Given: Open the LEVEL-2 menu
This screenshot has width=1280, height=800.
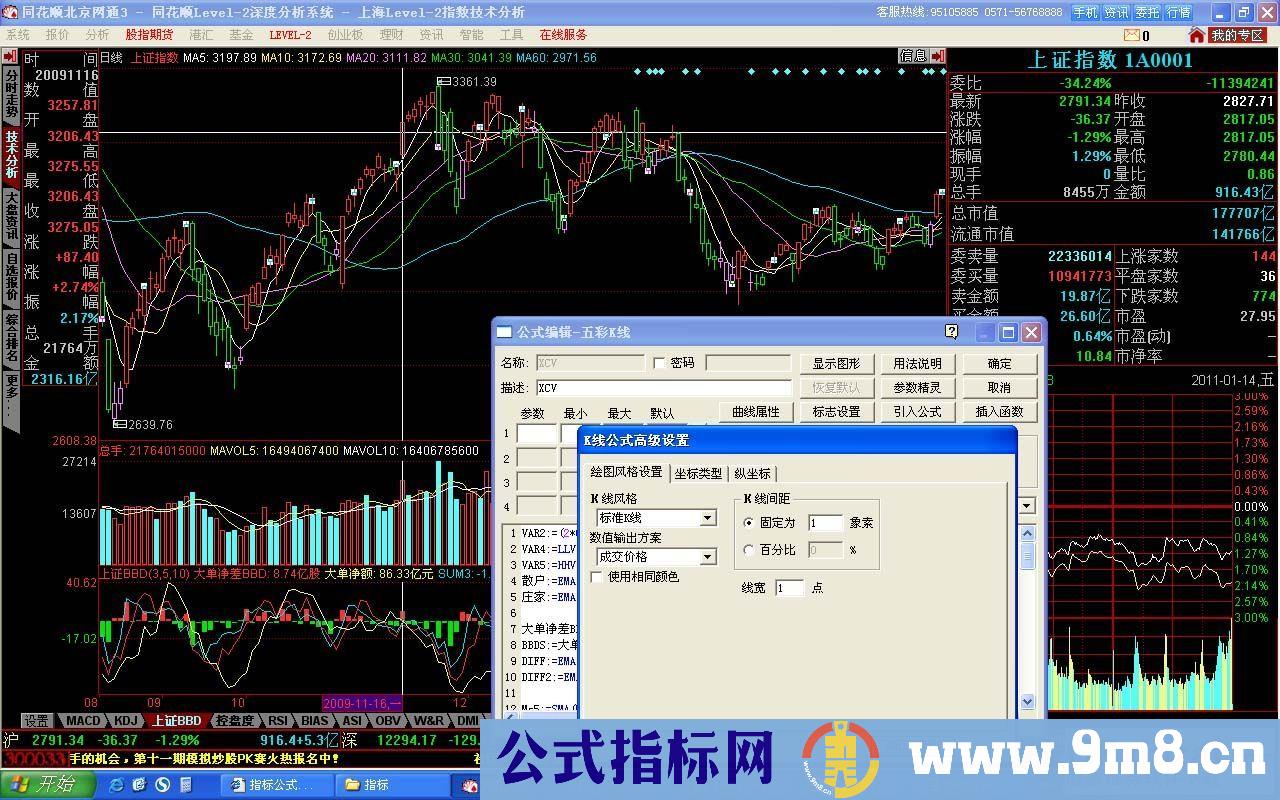Looking at the screenshot, I should [x=290, y=35].
